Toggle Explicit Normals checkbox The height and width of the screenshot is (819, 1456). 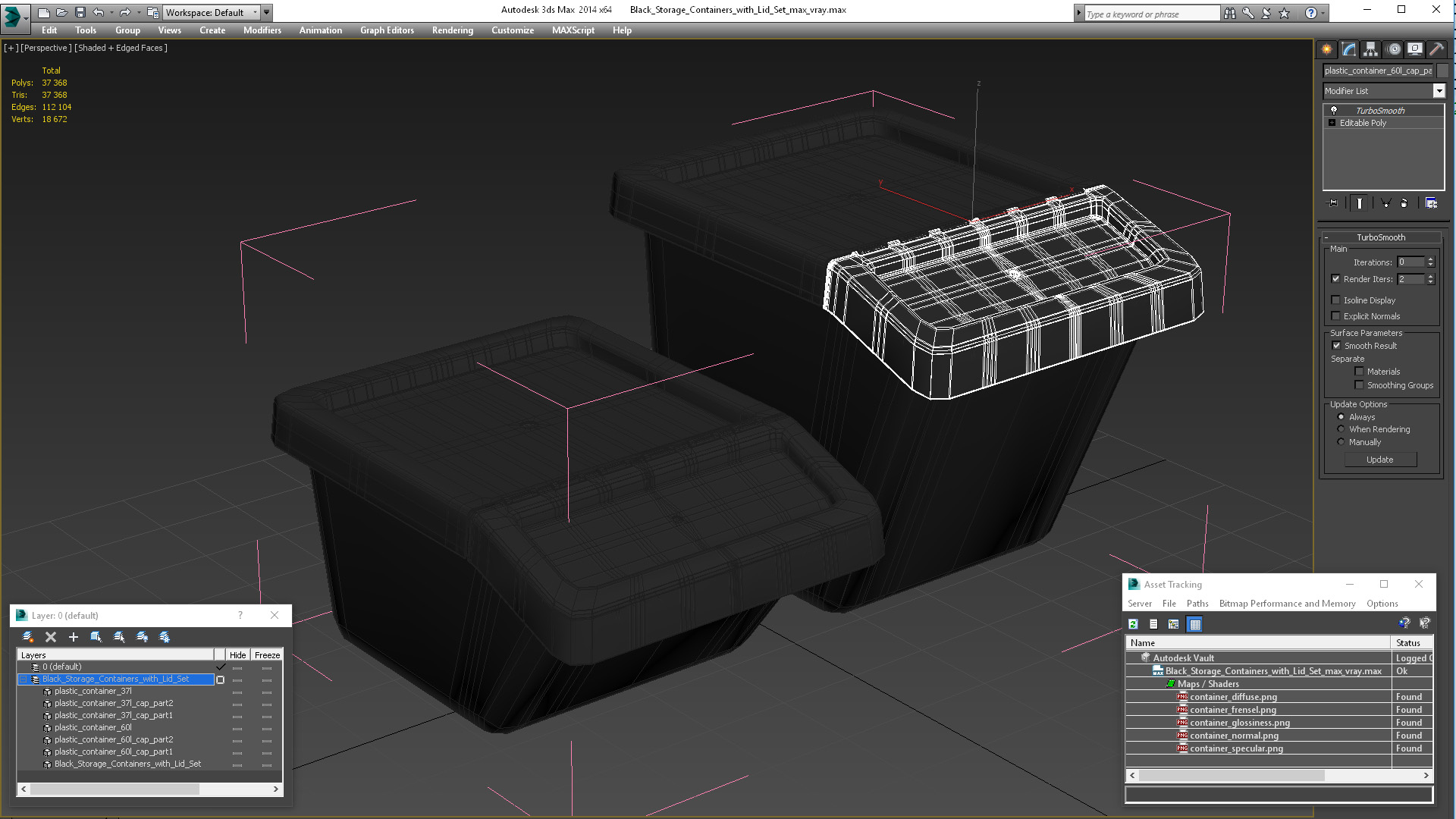coord(1336,316)
